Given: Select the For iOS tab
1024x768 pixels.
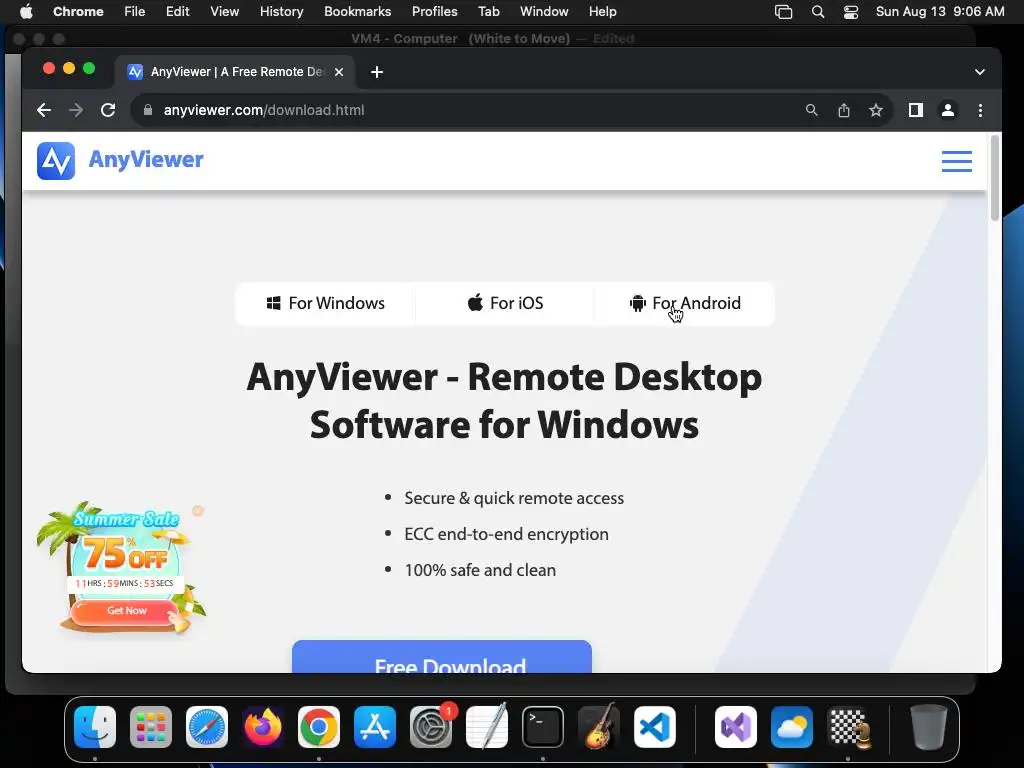Looking at the screenshot, I should (x=505, y=304).
